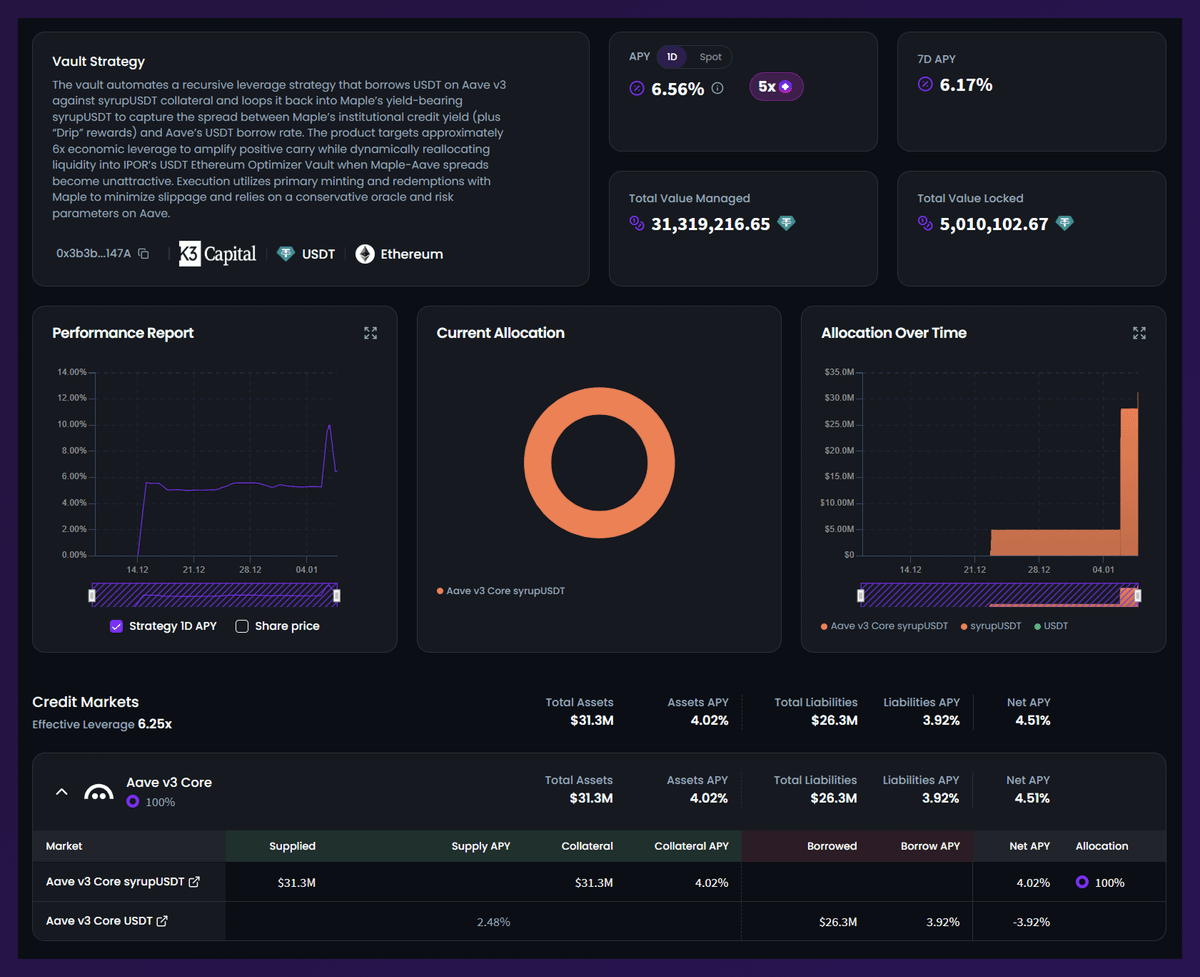Click the Supply APY column header
1200x977 pixels.
click(481, 846)
